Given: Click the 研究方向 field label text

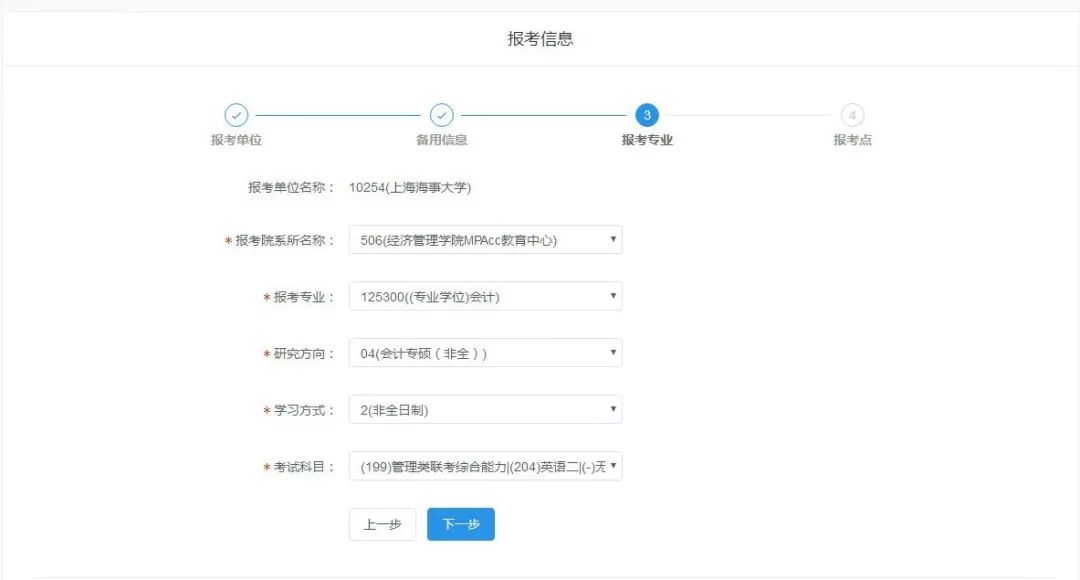Looking at the screenshot, I should tap(304, 354).
